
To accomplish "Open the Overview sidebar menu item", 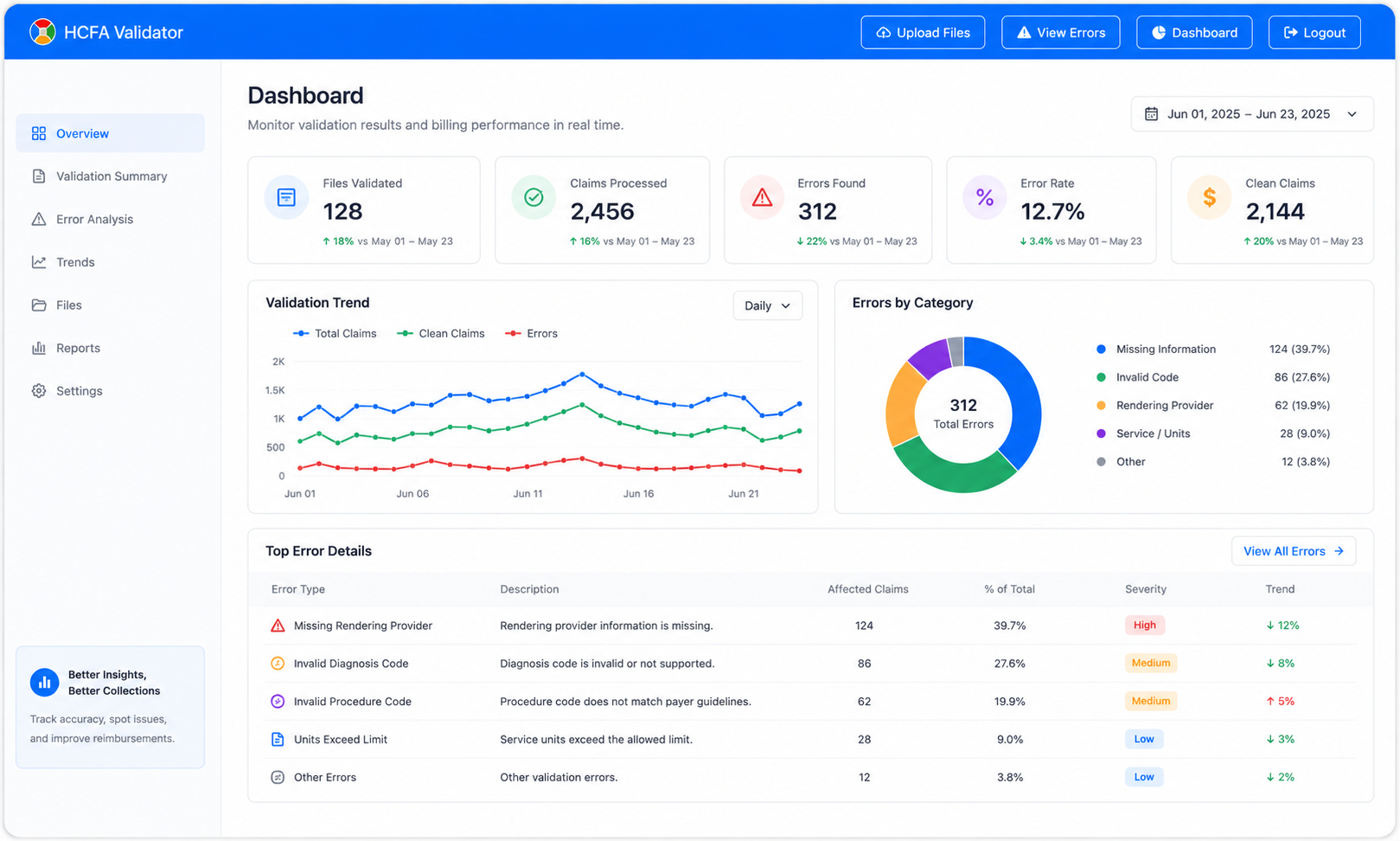I will [x=110, y=133].
